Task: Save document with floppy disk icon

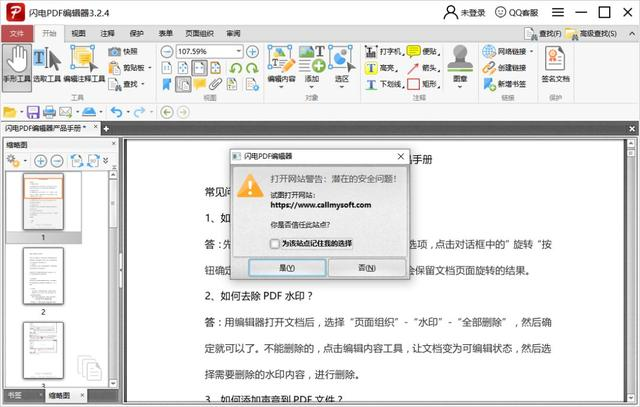Action: (33, 112)
